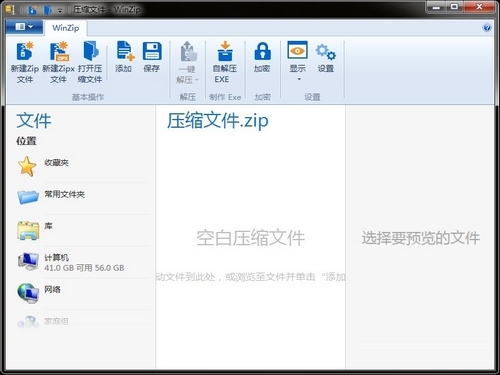Image resolution: width=500 pixels, height=375 pixels.
Task: Select 网络 network location
Action: pos(83,293)
